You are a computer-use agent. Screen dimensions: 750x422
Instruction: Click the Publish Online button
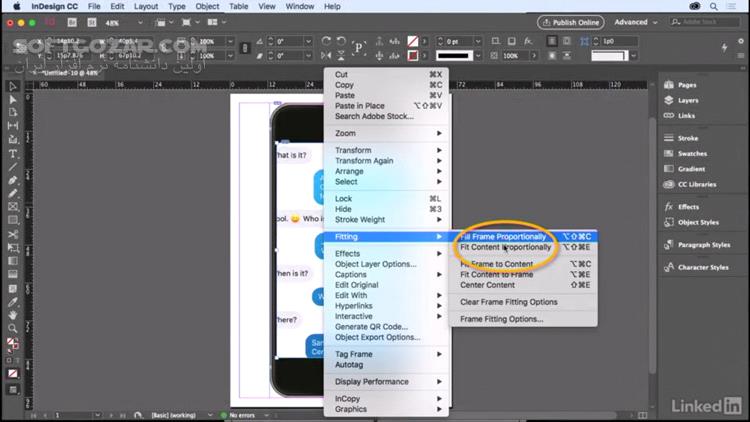coord(571,22)
